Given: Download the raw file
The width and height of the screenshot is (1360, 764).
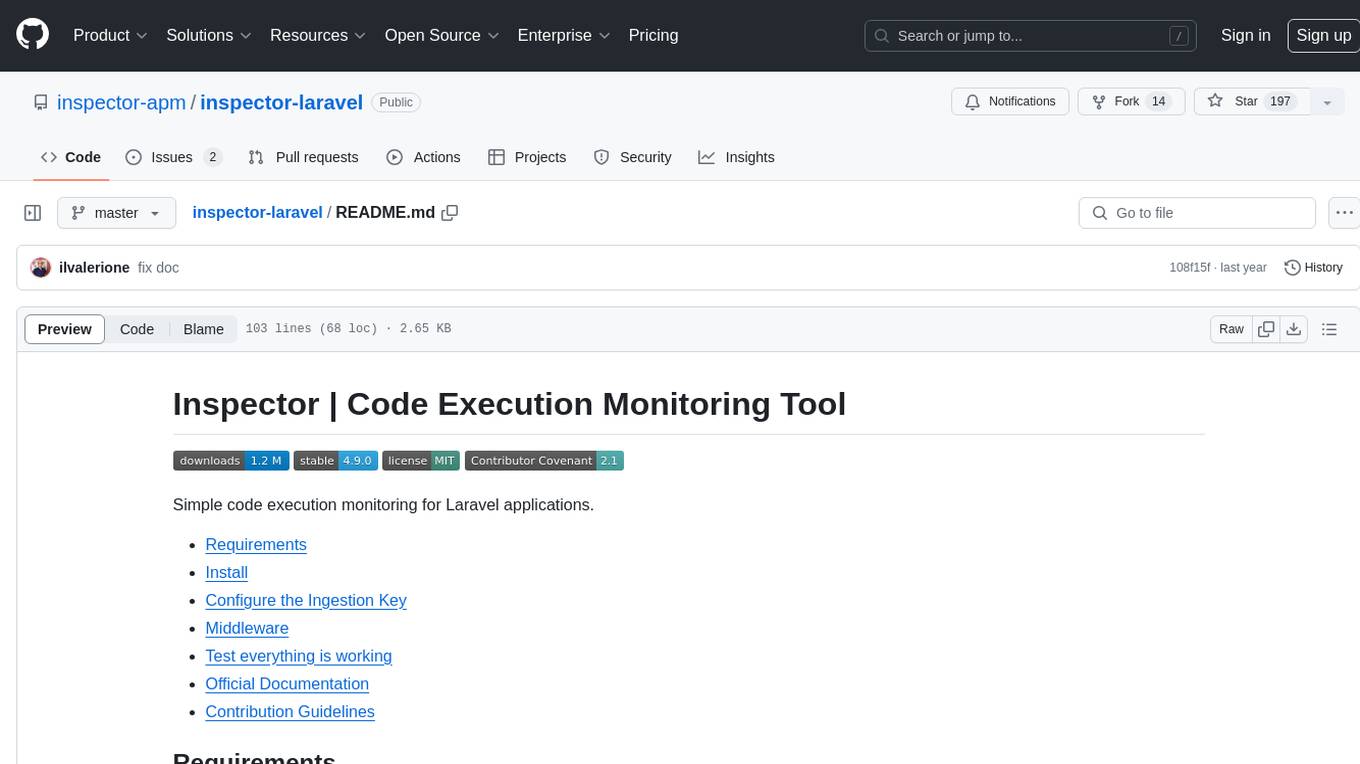Looking at the screenshot, I should click(1293, 329).
